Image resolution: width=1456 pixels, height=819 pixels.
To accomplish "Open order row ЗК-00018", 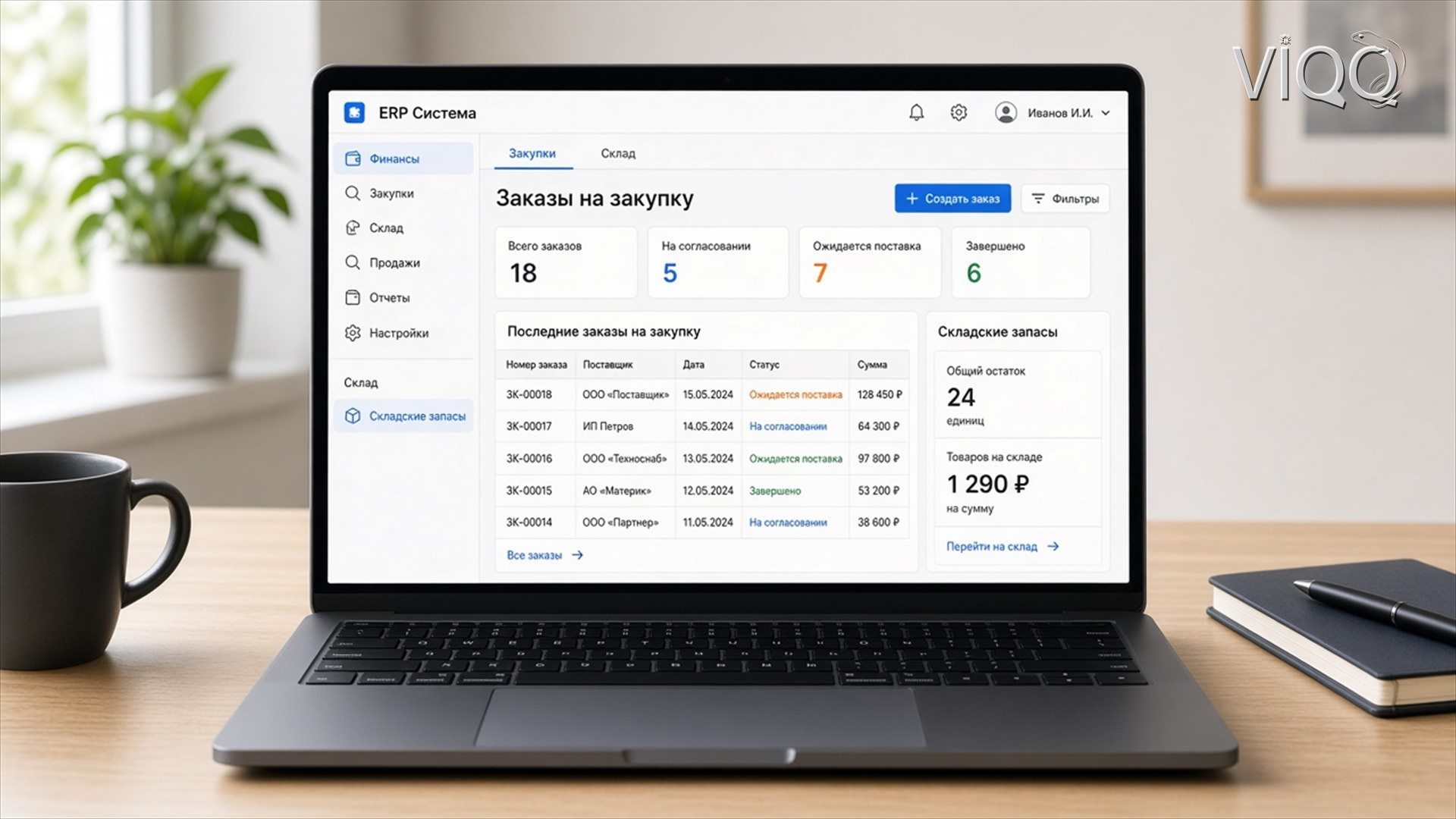I will (x=703, y=394).
